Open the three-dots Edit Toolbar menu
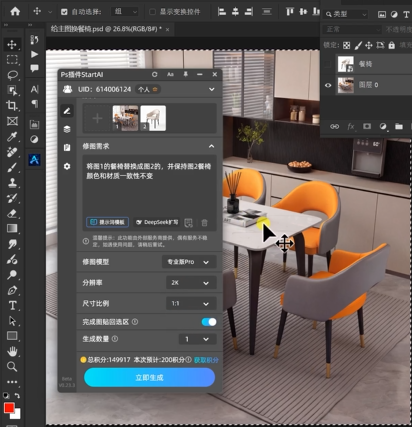 pos(12,382)
